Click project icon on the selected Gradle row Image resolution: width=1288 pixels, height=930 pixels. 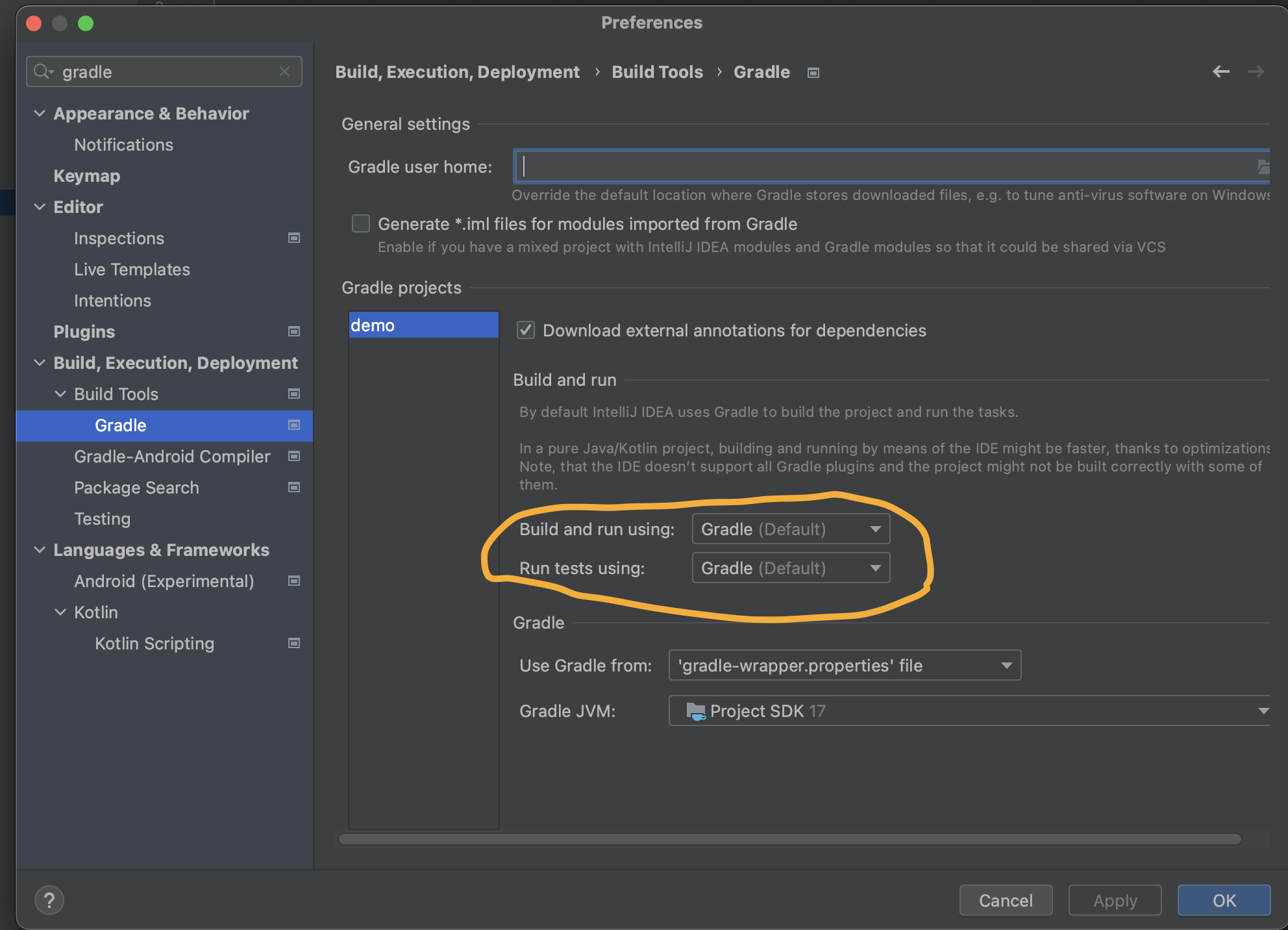tap(294, 425)
